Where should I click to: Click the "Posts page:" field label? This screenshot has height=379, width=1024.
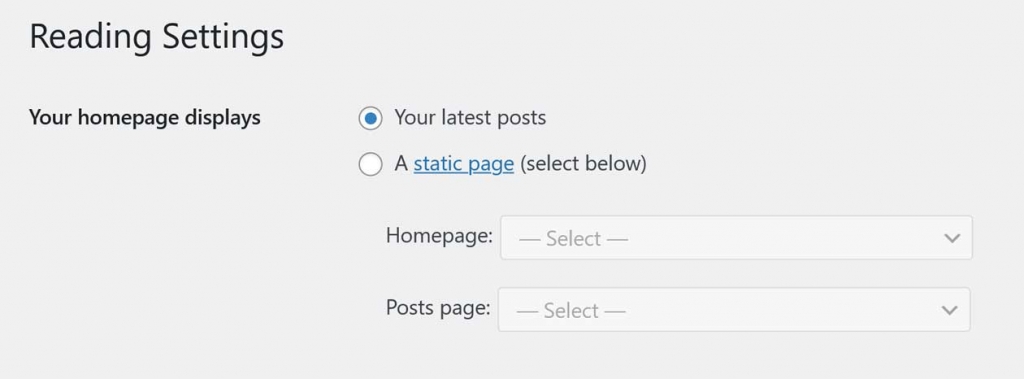[x=438, y=308]
